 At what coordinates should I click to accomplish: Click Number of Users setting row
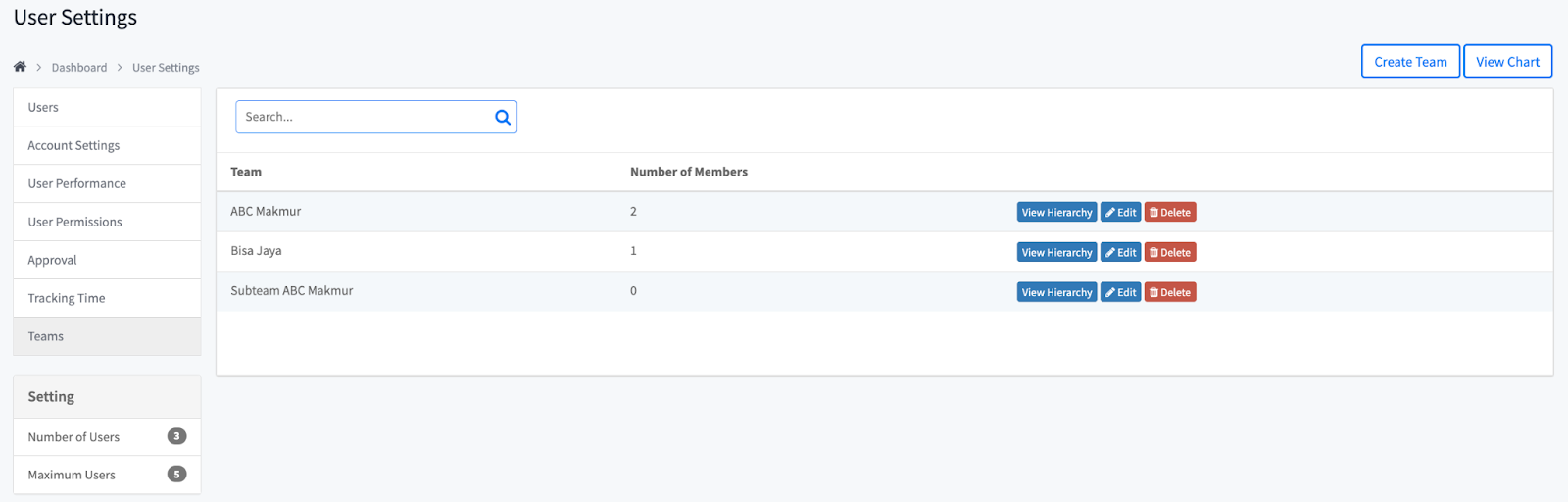tap(107, 437)
